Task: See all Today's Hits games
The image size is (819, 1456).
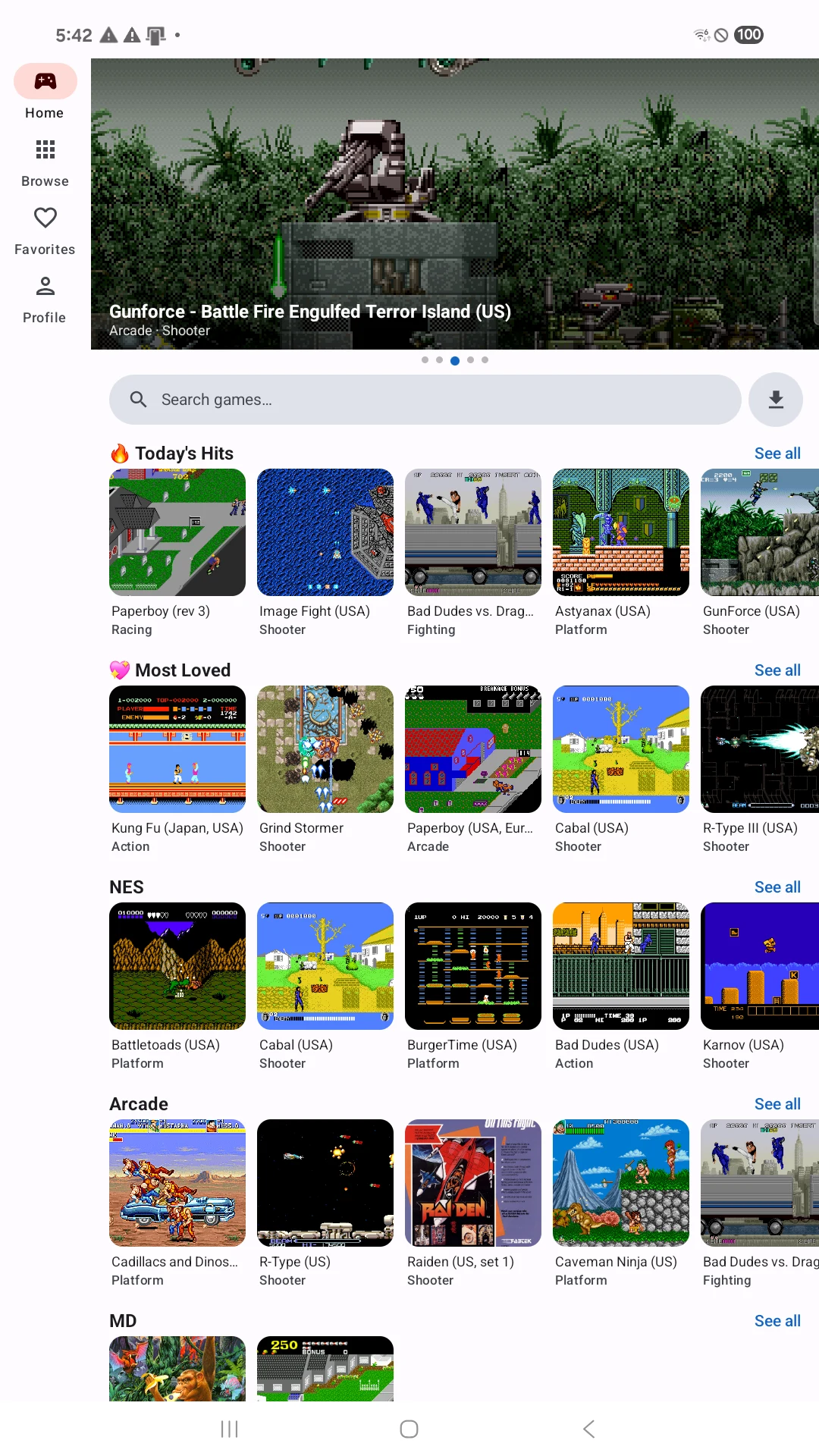Action: [777, 453]
